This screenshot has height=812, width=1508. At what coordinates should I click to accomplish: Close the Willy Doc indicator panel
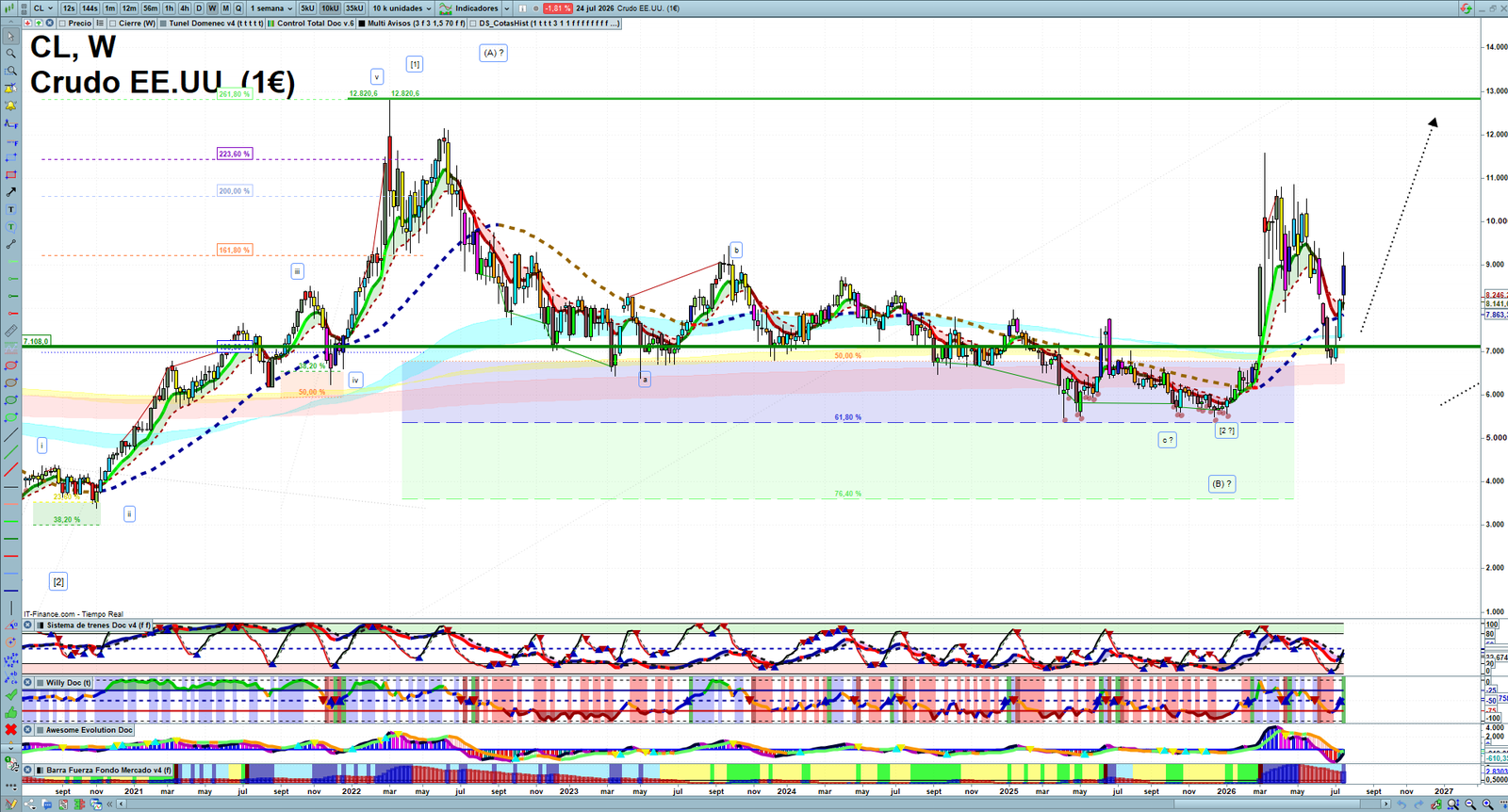[x=27, y=682]
